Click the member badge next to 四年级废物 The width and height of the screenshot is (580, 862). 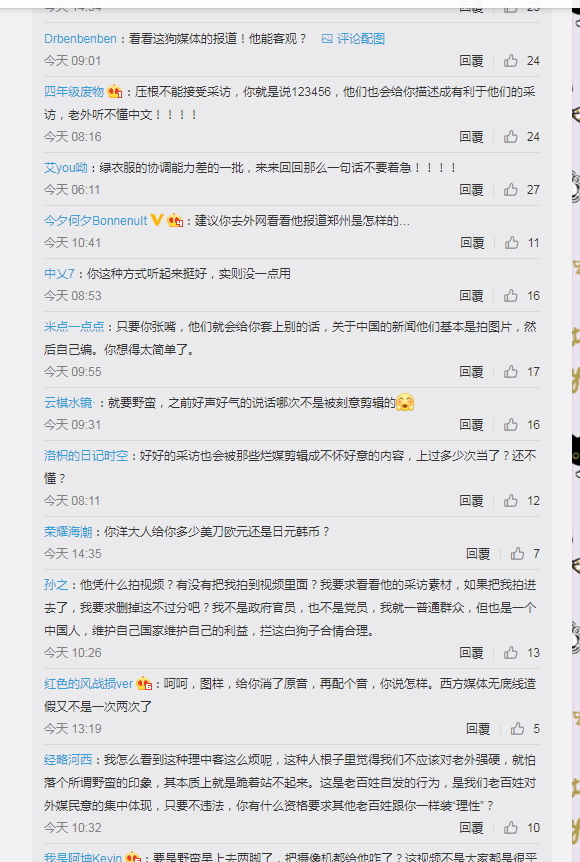coord(114,91)
